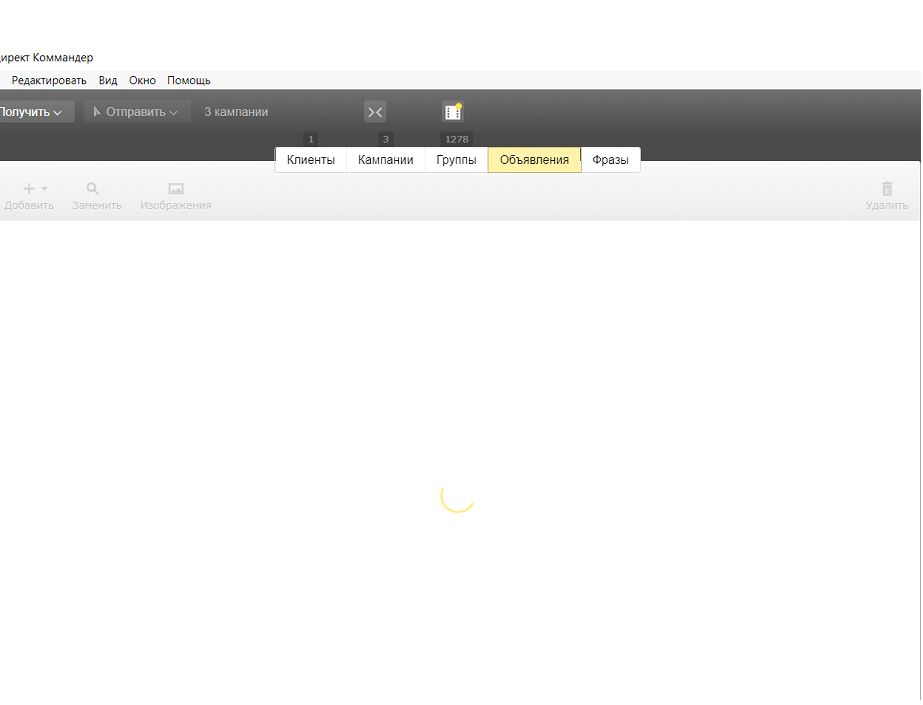Open the Редактировать menu
The image size is (923, 705).
[49, 80]
